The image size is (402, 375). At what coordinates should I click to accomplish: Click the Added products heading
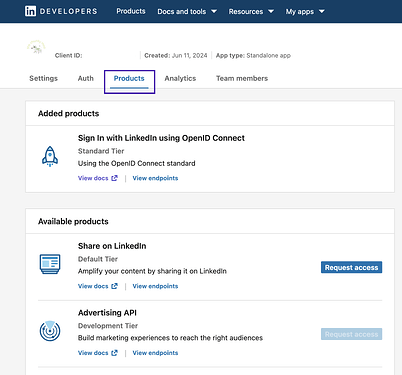[68, 113]
